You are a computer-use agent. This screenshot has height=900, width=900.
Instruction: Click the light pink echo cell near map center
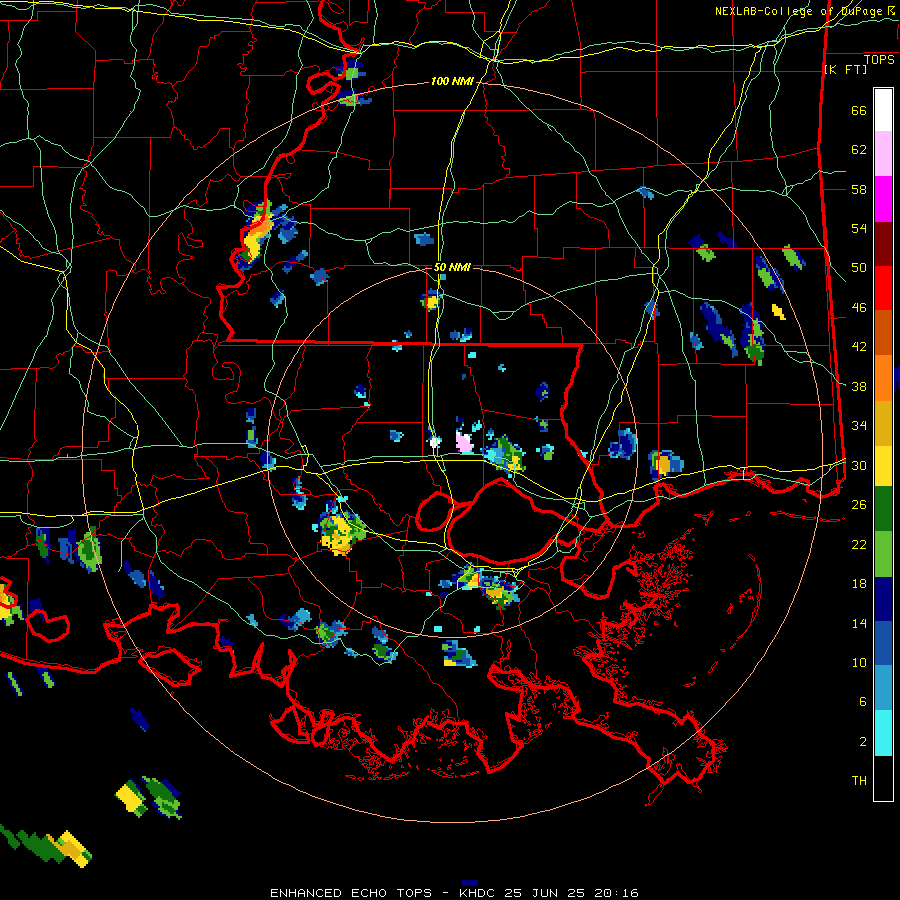(464, 442)
